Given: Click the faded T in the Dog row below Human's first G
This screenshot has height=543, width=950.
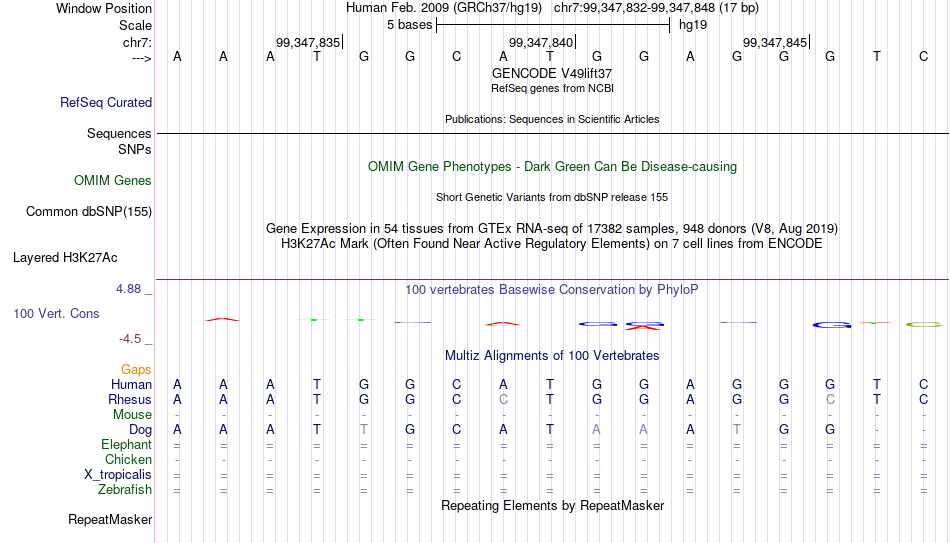Looking at the screenshot, I should pos(364,430).
